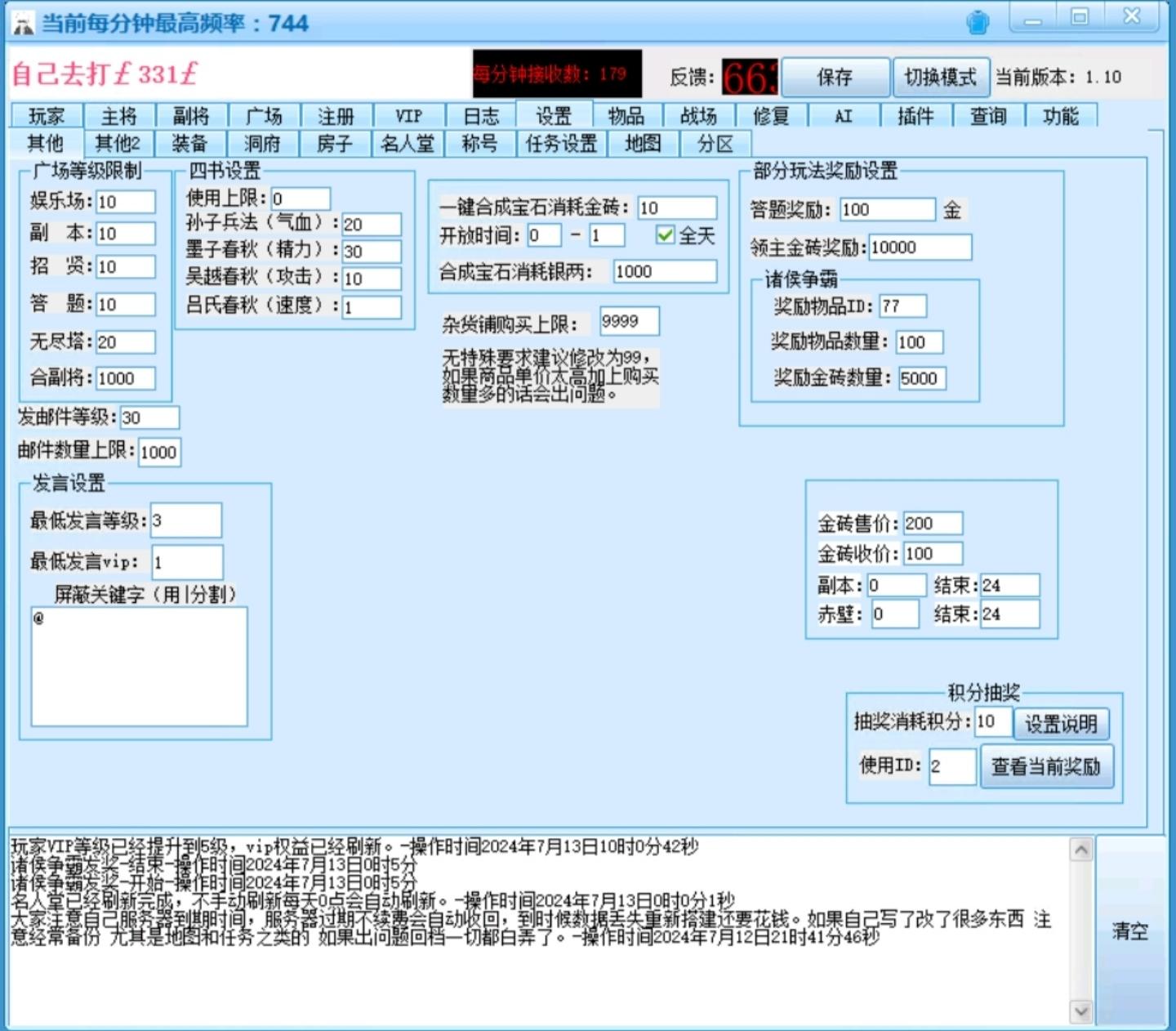The width and height of the screenshot is (1176, 1031).
Task: Click the log scrollbar down arrow
Action: [1081, 1011]
